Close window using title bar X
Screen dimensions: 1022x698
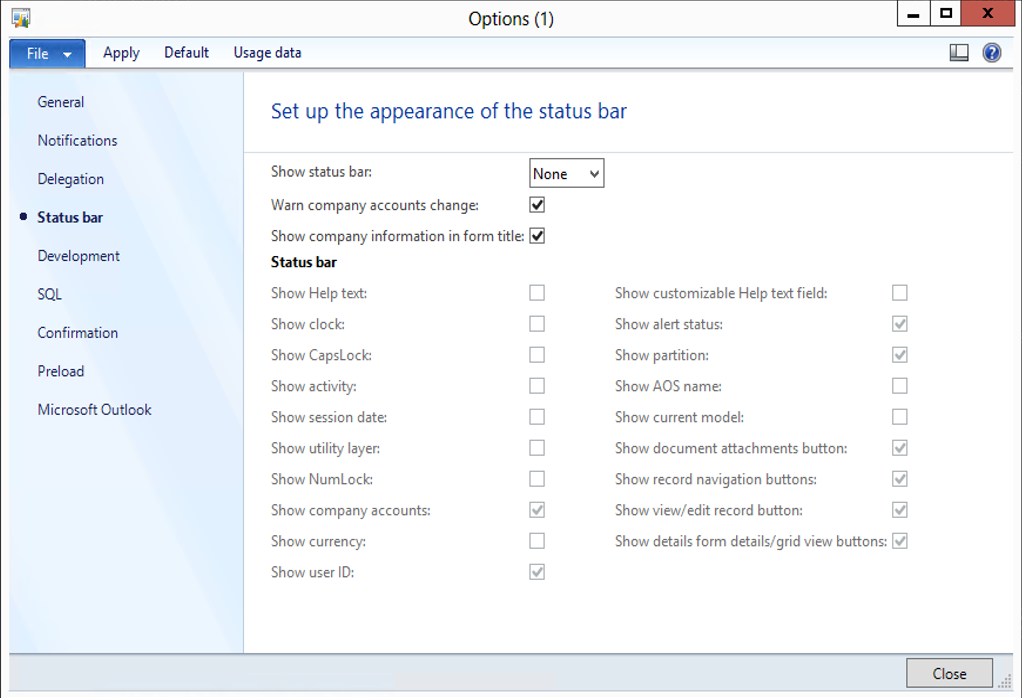point(988,14)
